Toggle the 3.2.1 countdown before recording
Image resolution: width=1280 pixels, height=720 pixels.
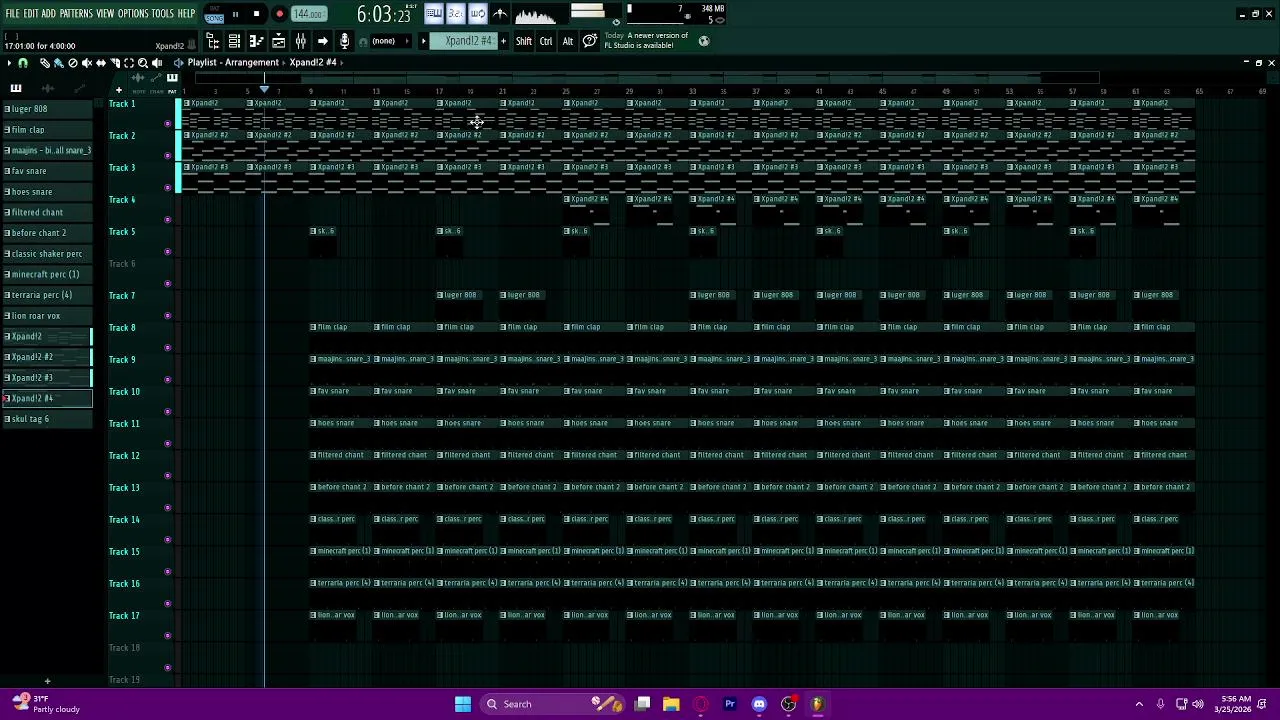[455, 14]
